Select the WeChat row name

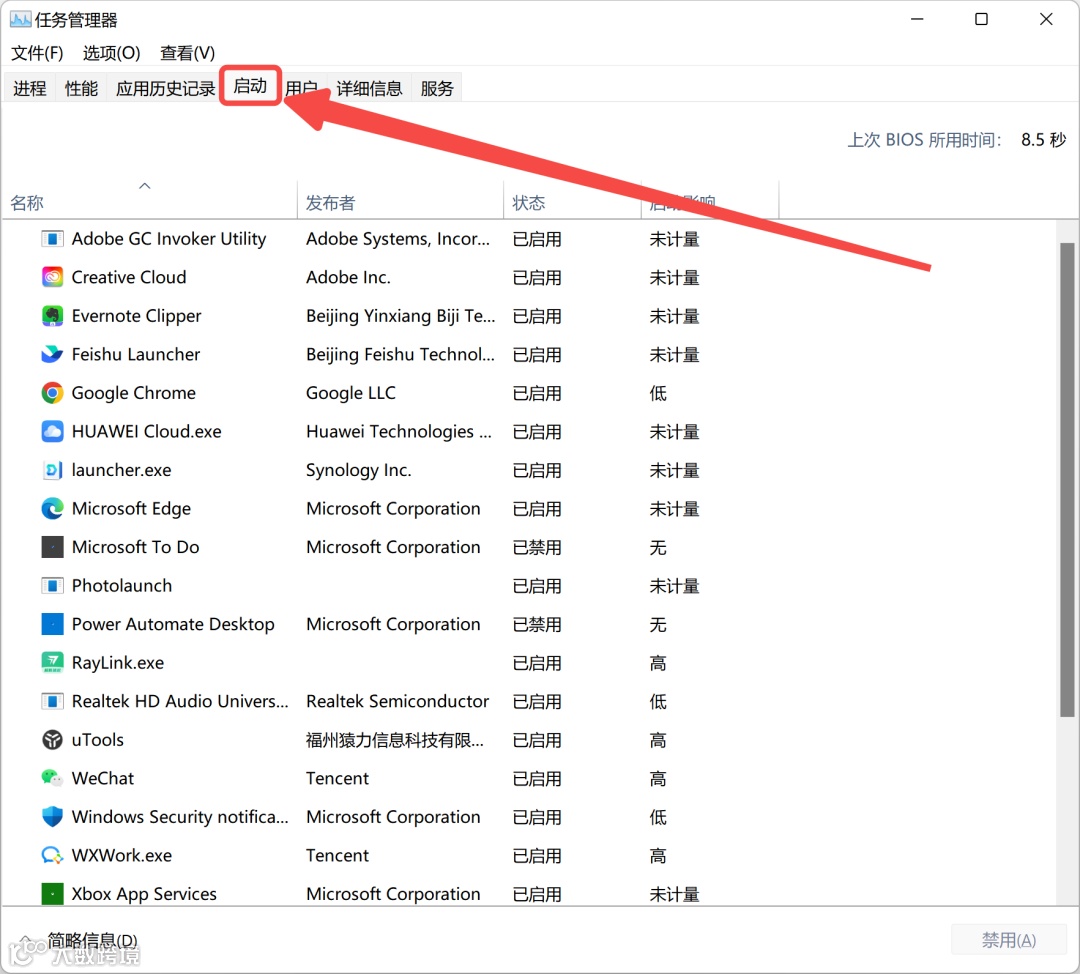tap(103, 779)
